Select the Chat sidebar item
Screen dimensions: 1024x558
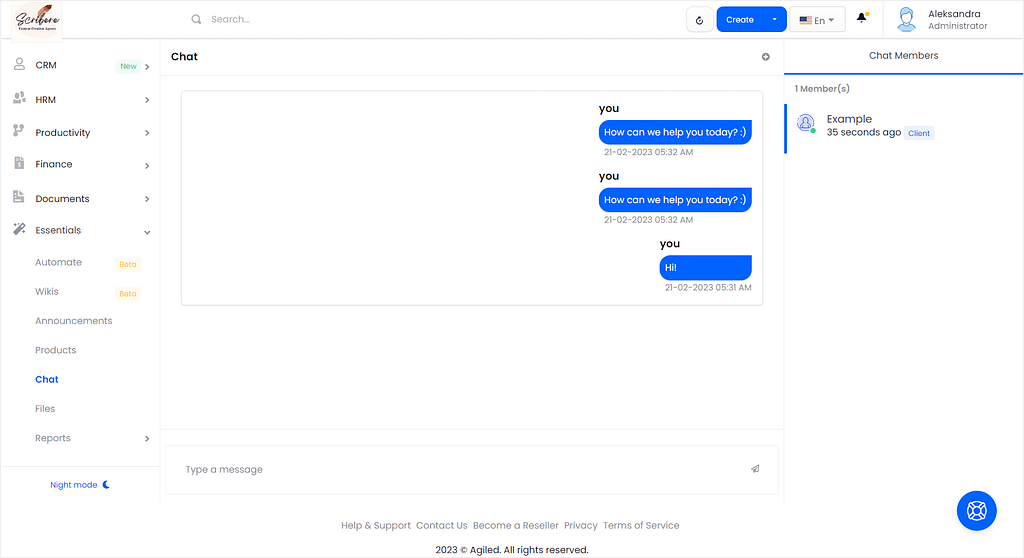46,380
